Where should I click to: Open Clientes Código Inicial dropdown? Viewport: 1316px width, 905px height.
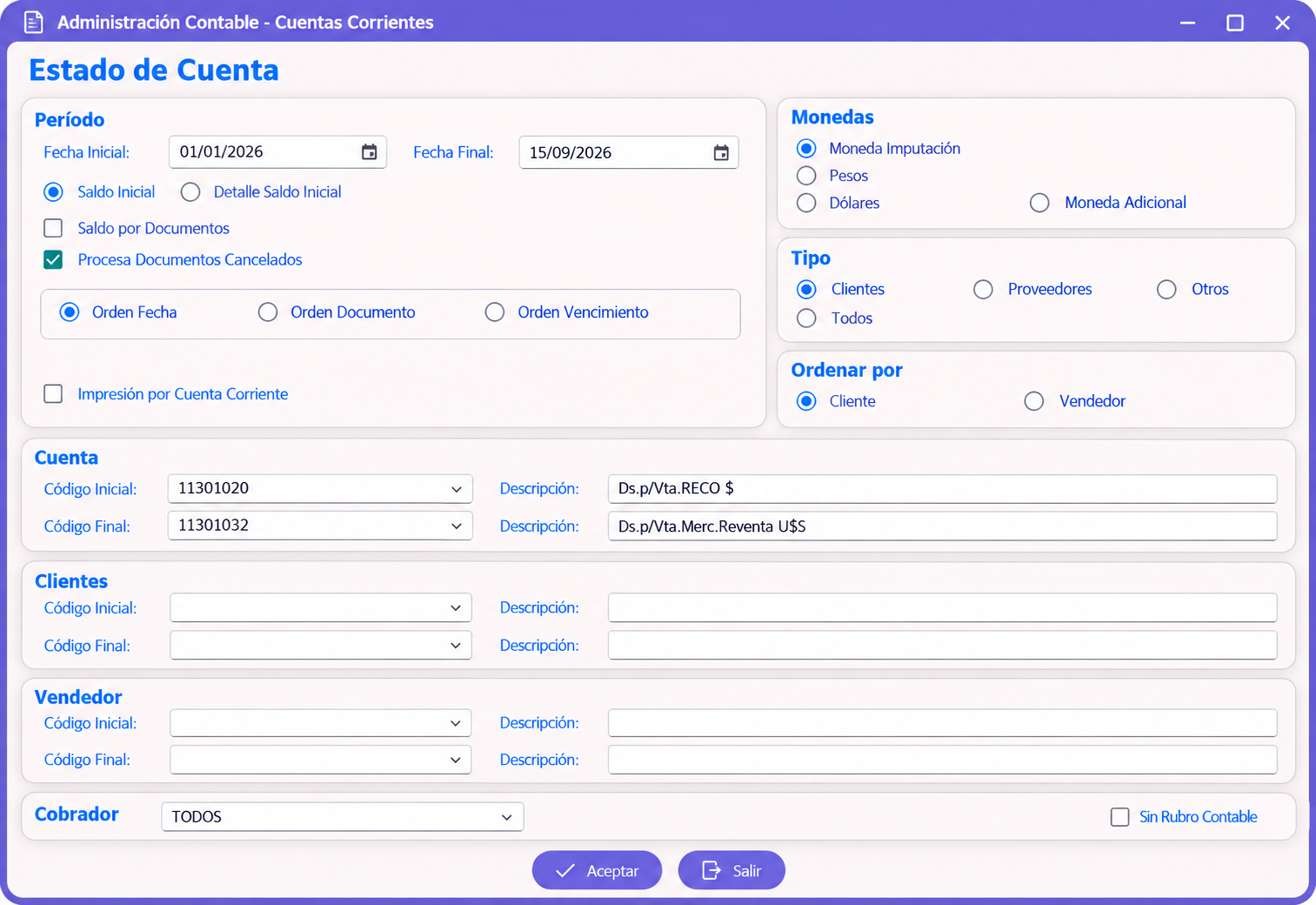[456, 608]
